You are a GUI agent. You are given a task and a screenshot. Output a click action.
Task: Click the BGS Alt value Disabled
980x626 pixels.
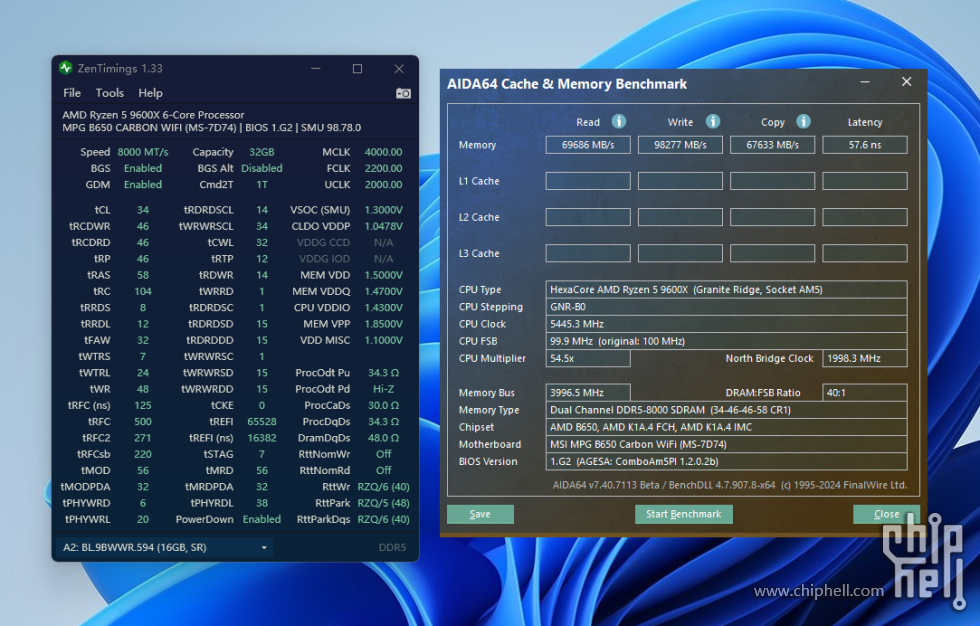point(262,168)
